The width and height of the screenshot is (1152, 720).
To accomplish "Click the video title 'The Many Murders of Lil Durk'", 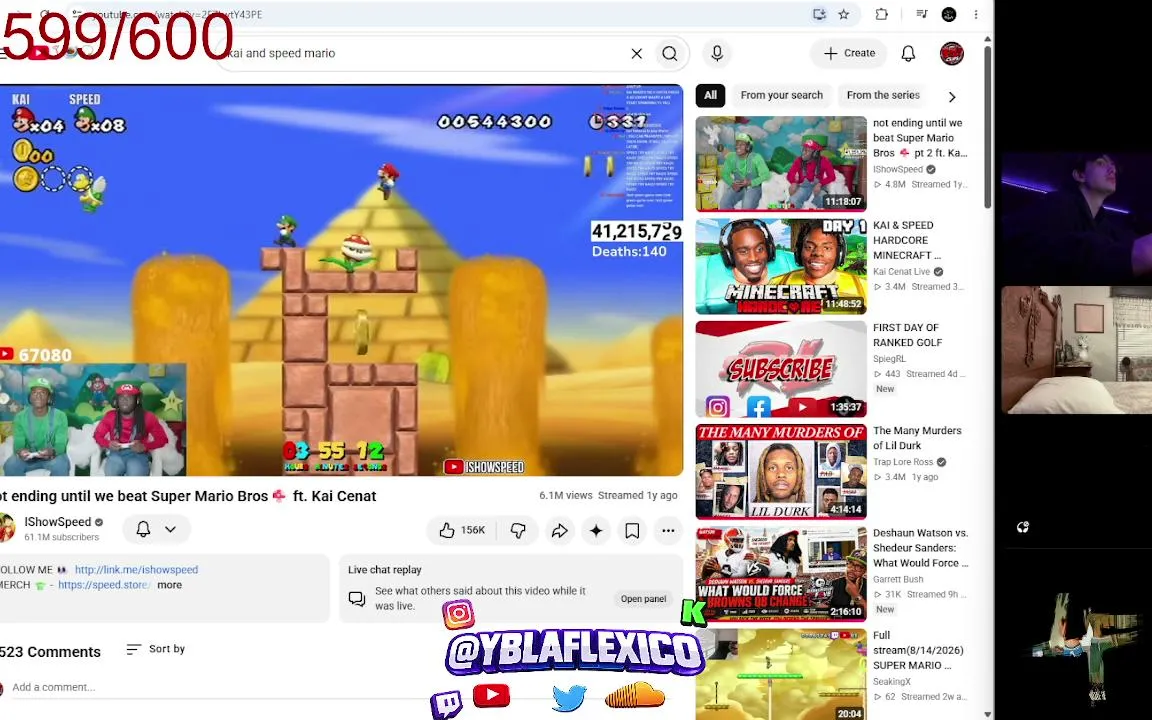I will click(x=917, y=438).
